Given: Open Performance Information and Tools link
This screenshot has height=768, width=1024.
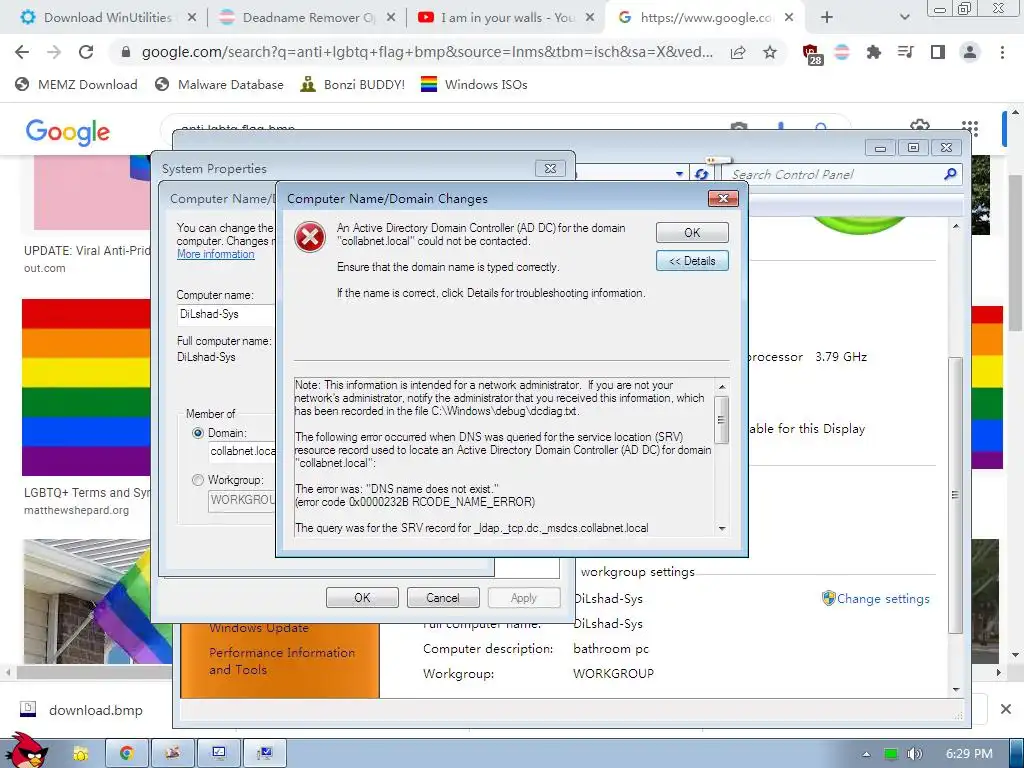Looking at the screenshot, I should click(281, 661).
